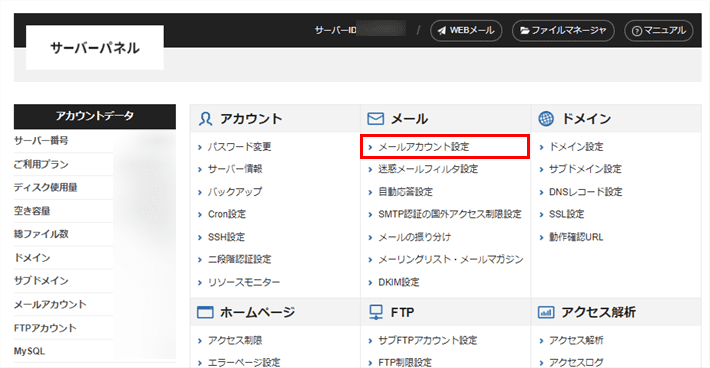
Task: Open 動作確認URL
Action: click(576, 237)
